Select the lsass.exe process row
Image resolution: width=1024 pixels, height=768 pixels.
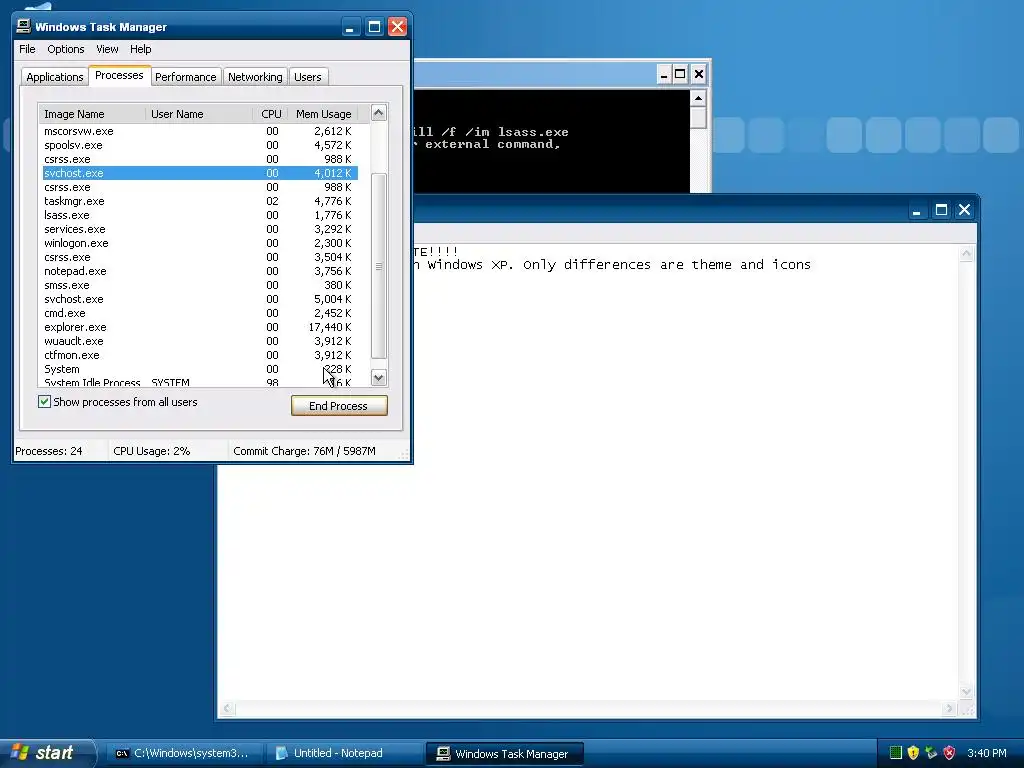(x=200, y=215)
